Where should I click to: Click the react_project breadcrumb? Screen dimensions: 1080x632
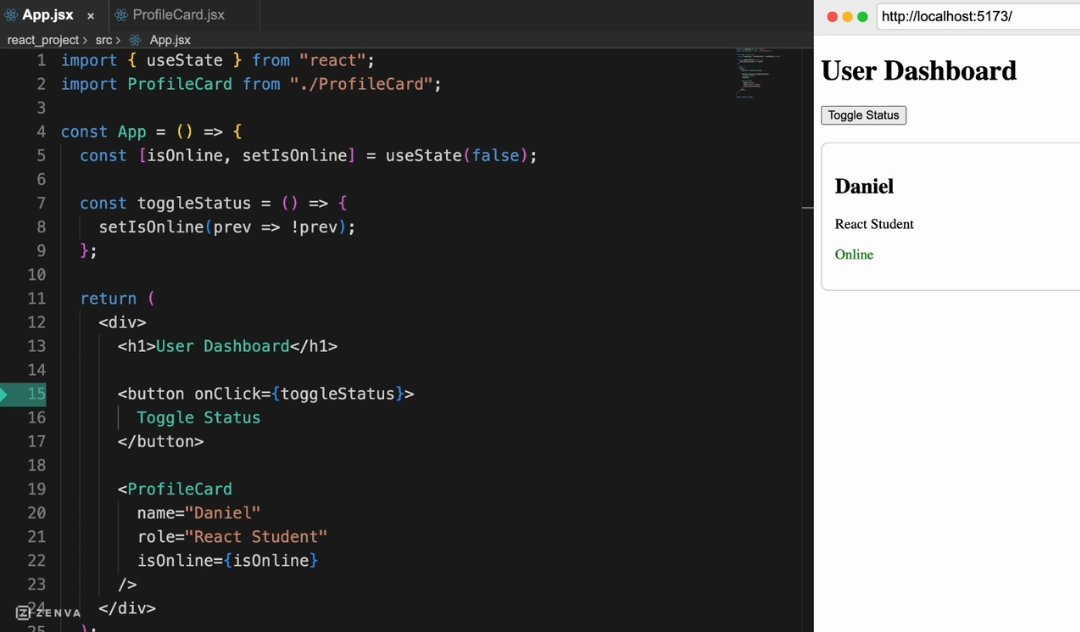click(x=43, y=40)
